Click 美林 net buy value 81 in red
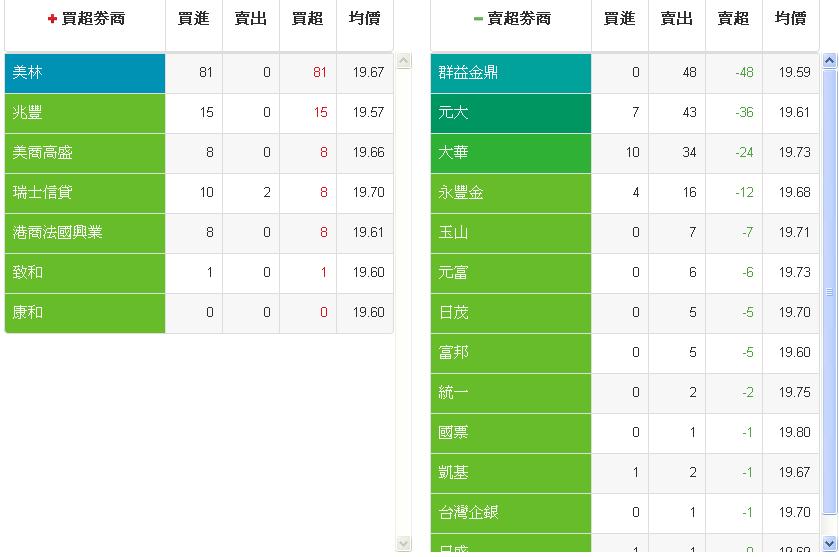The image size is (839, 557). point(320,72)
